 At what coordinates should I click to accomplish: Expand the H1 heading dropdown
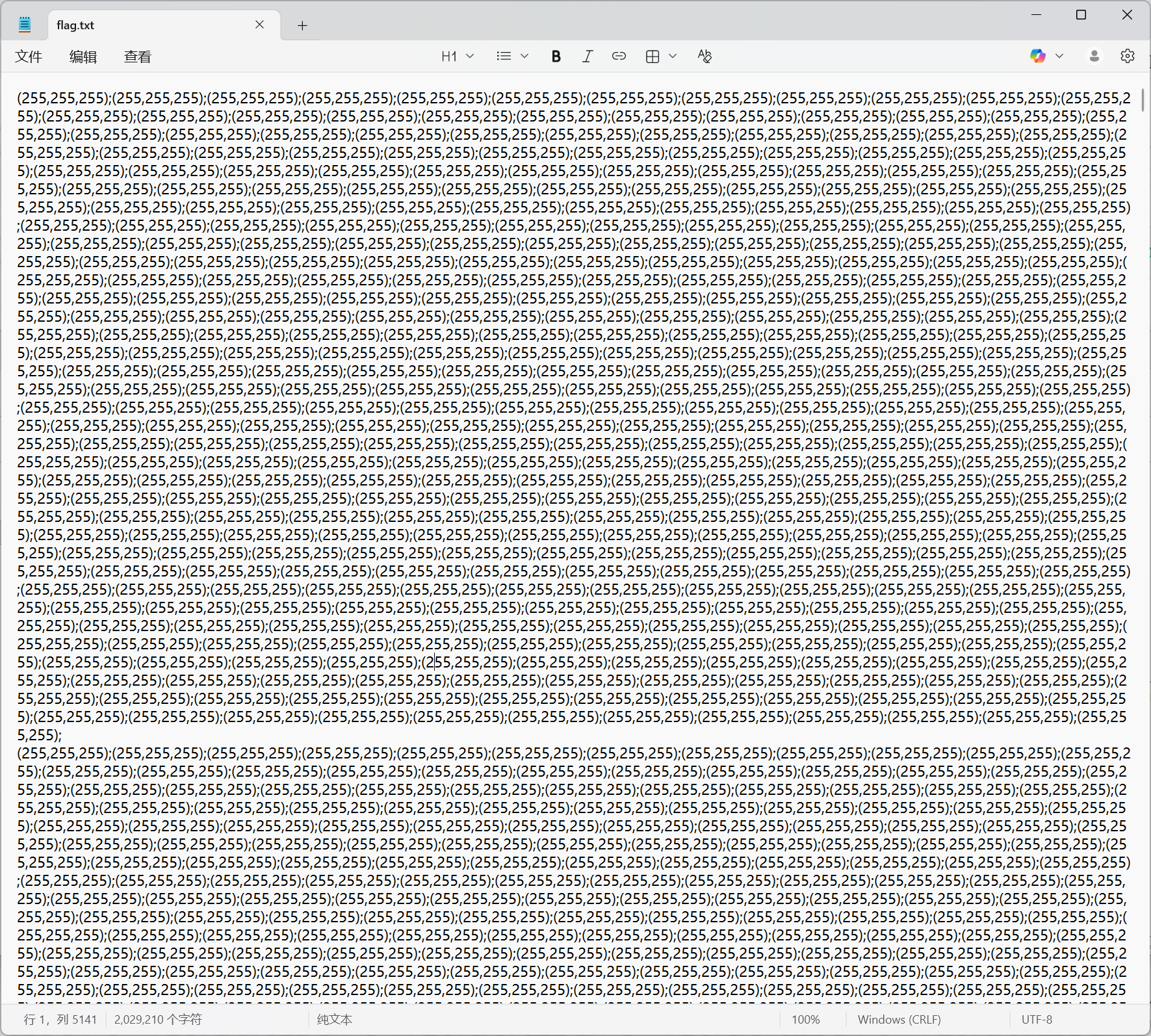pyautogui.click(x=458, y=57)
